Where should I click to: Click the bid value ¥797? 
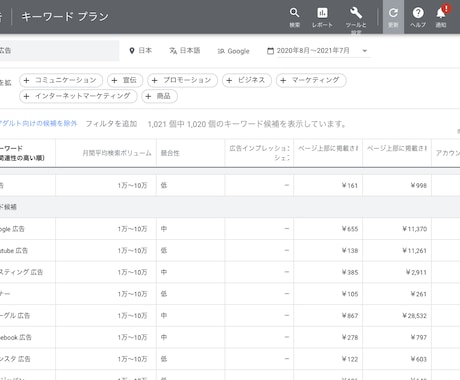point(419,337)
